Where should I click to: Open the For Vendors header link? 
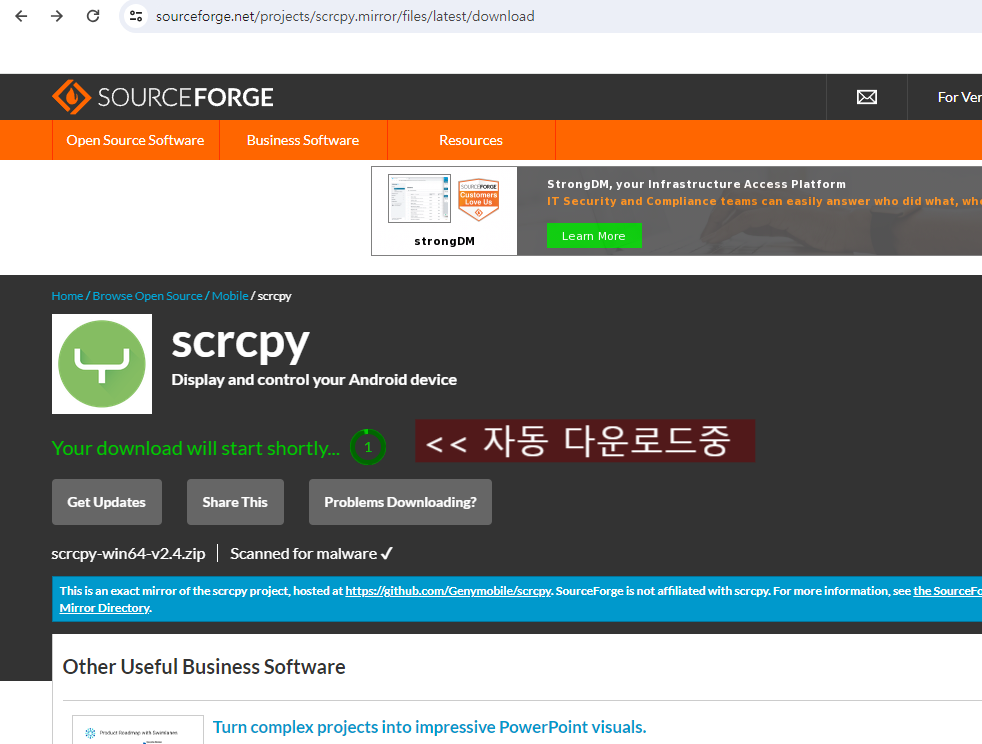click(x=959, y=97)
